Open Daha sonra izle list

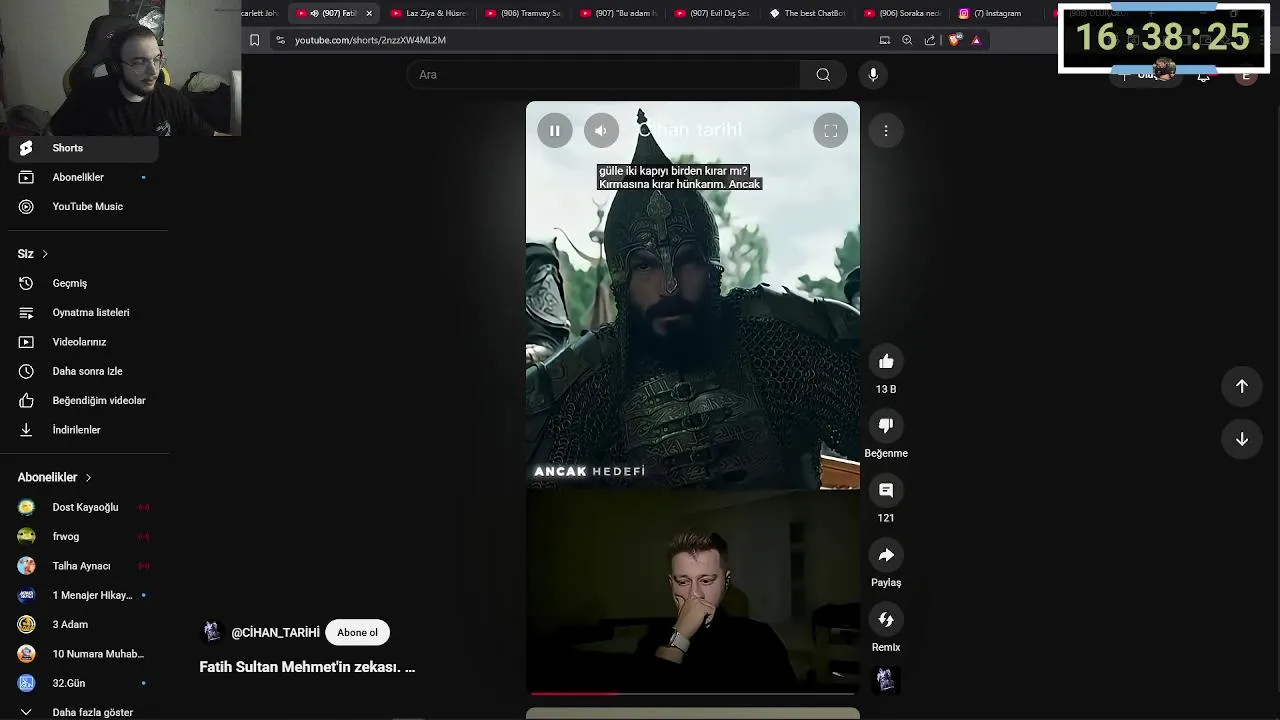[x=84, y=371]
